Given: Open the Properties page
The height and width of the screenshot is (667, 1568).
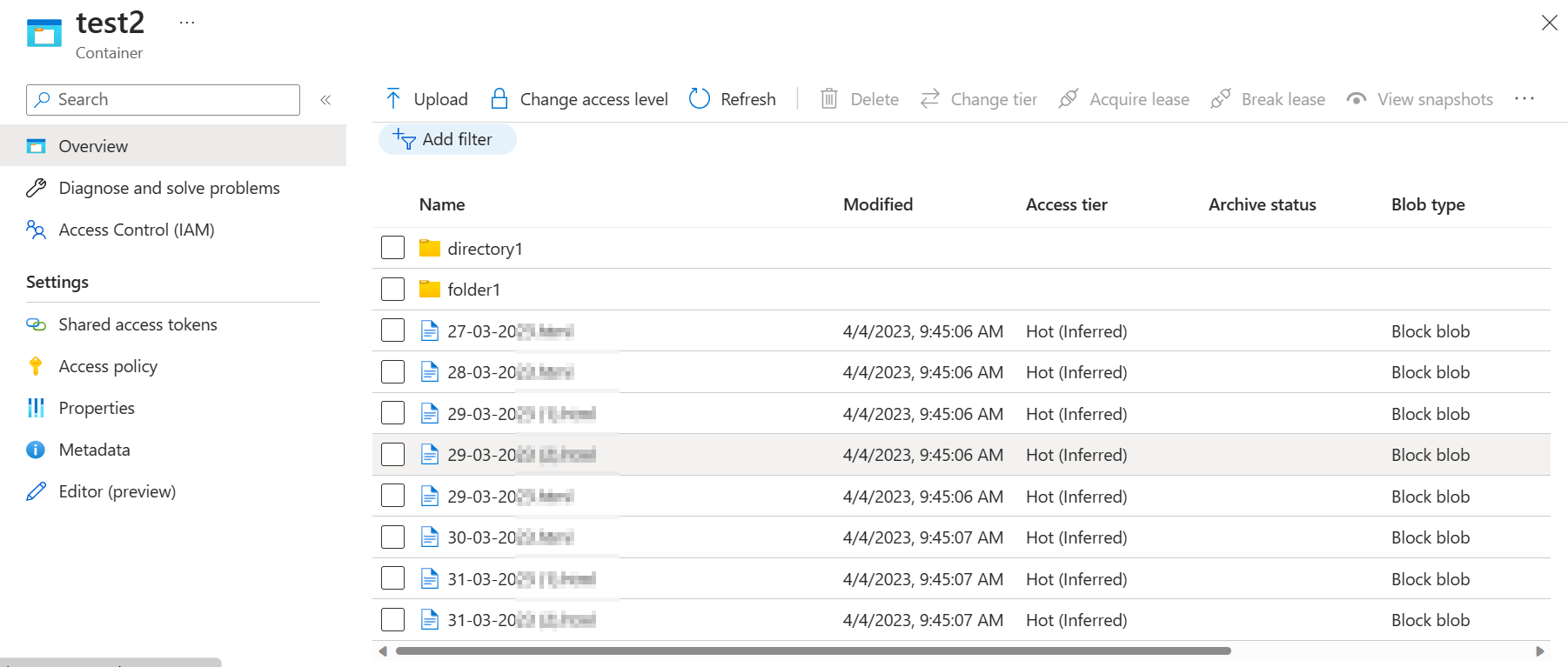Looking at the screenshot, I should [x=97, y=408].
